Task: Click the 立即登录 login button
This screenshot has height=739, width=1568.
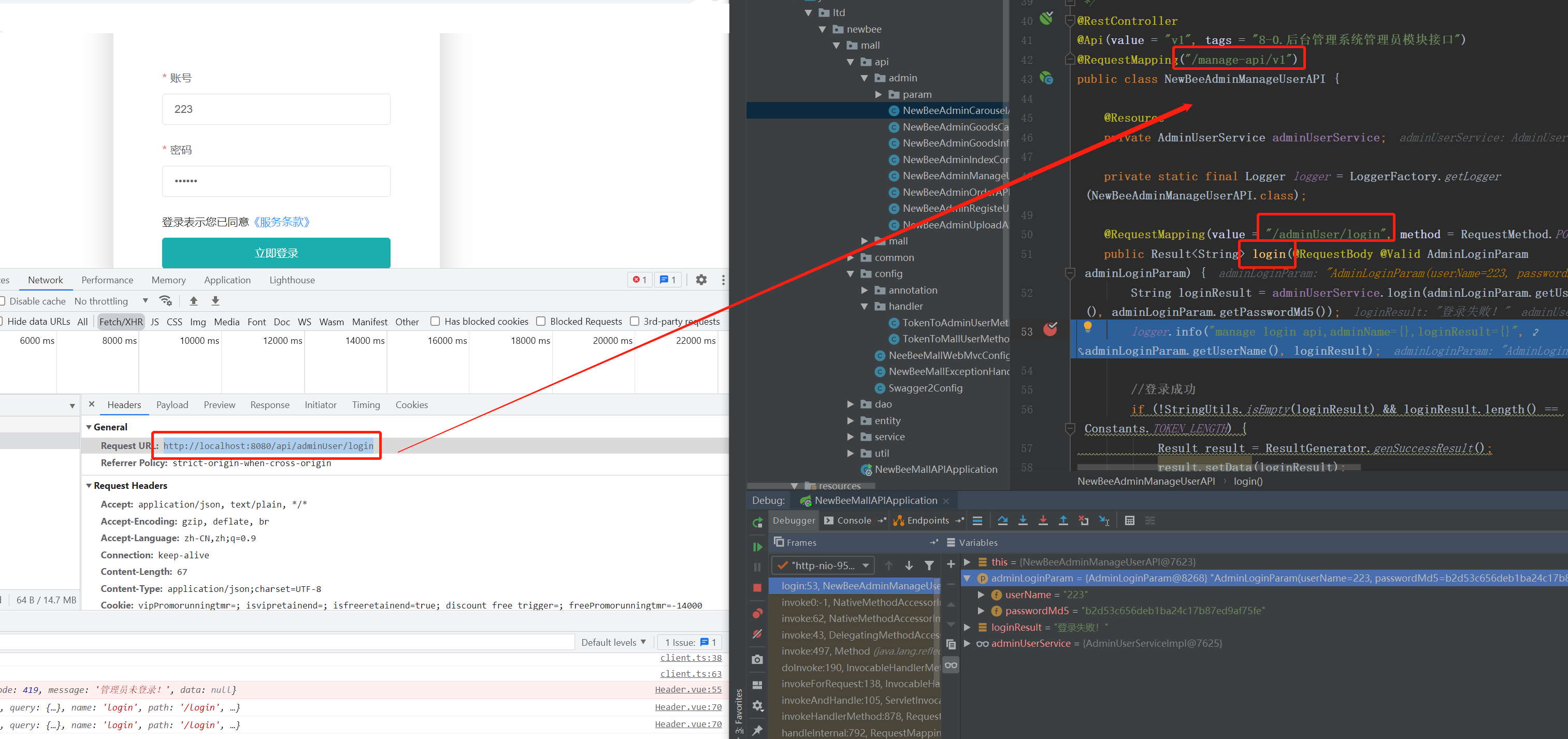Action: (x=276, y=253)
